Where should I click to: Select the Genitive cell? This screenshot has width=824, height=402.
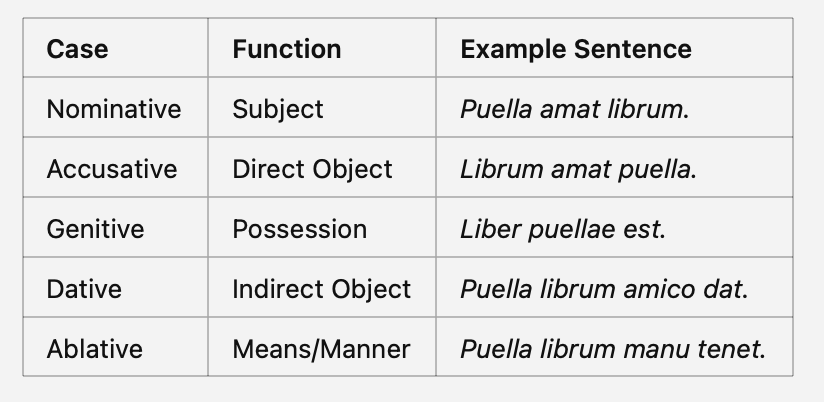click(x=96, y=228)
